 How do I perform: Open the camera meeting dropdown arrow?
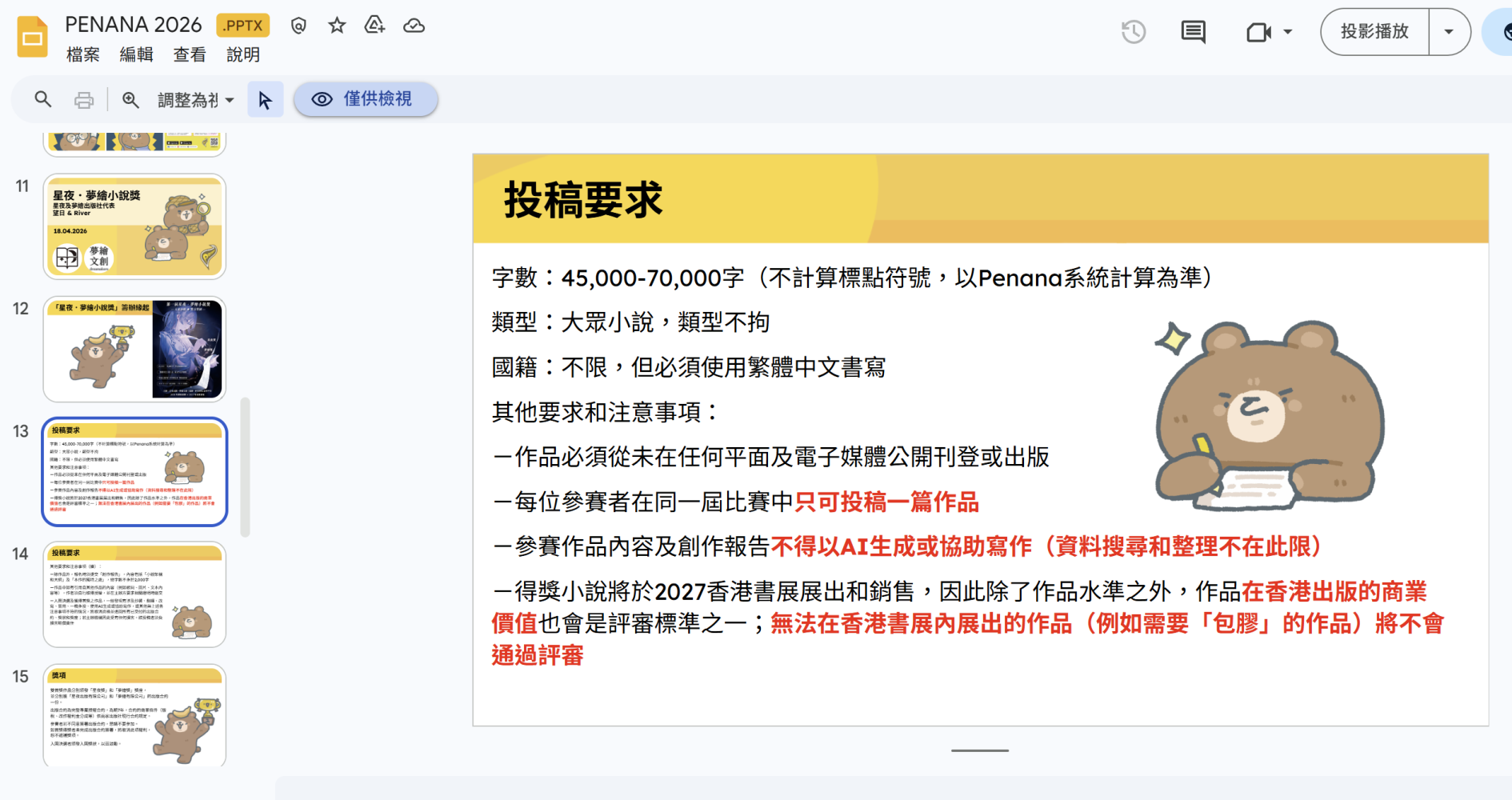click(1288, 32)
